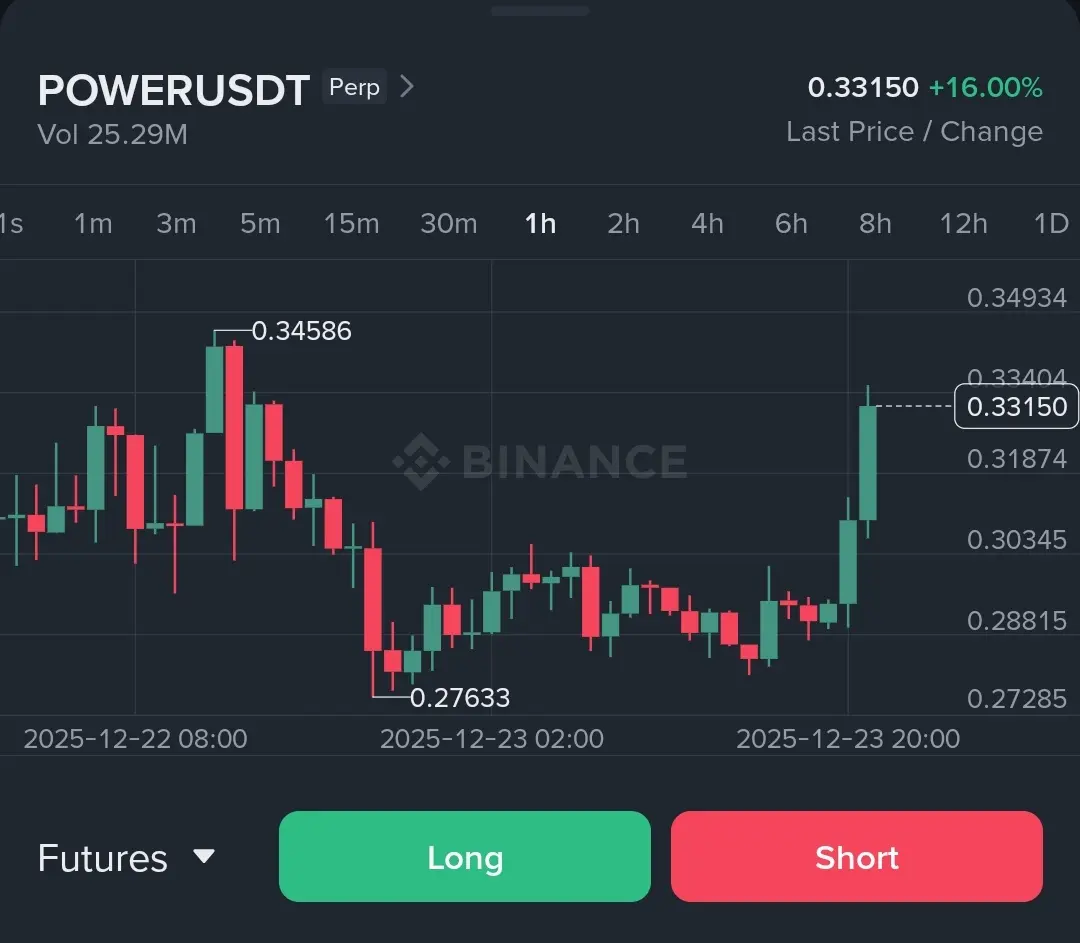Tap the red Short button
Viewport: 1080px width, 943px height.
[x=857, y=856]
